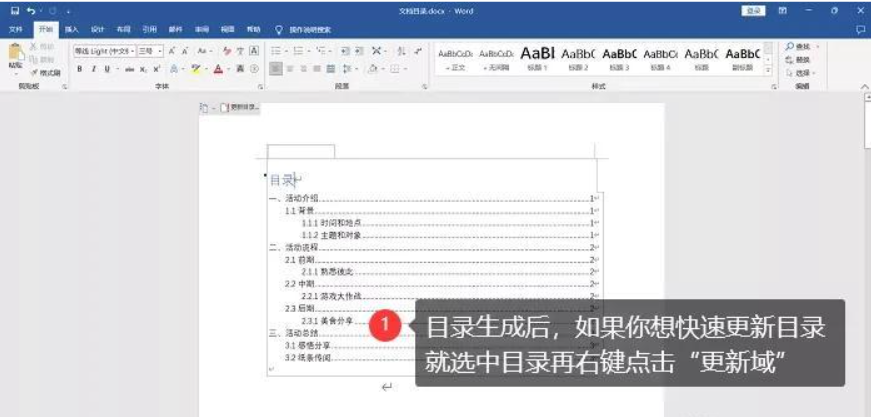Switch to the 设计 (Design) tab

[98, 29]
